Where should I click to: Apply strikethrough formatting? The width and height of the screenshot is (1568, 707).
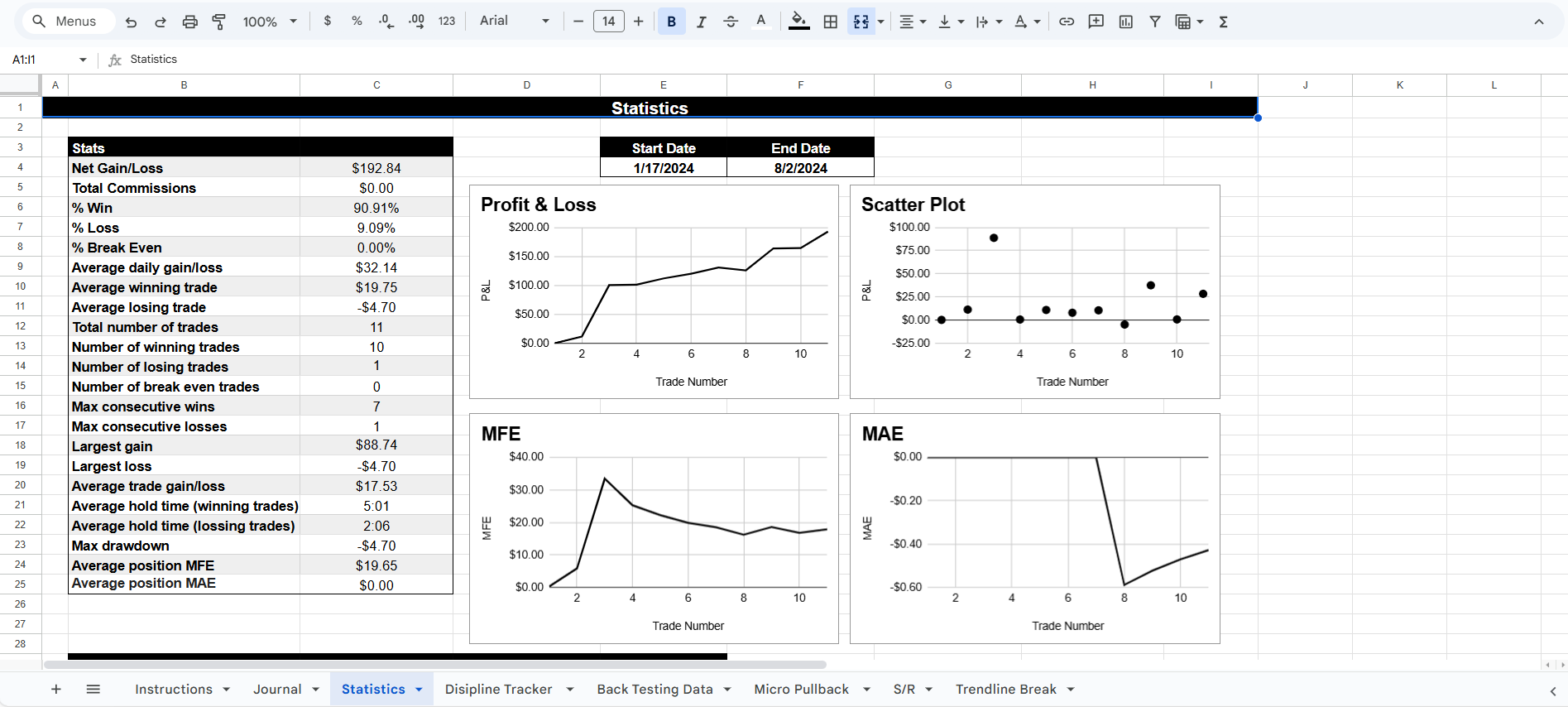point(731,22)
